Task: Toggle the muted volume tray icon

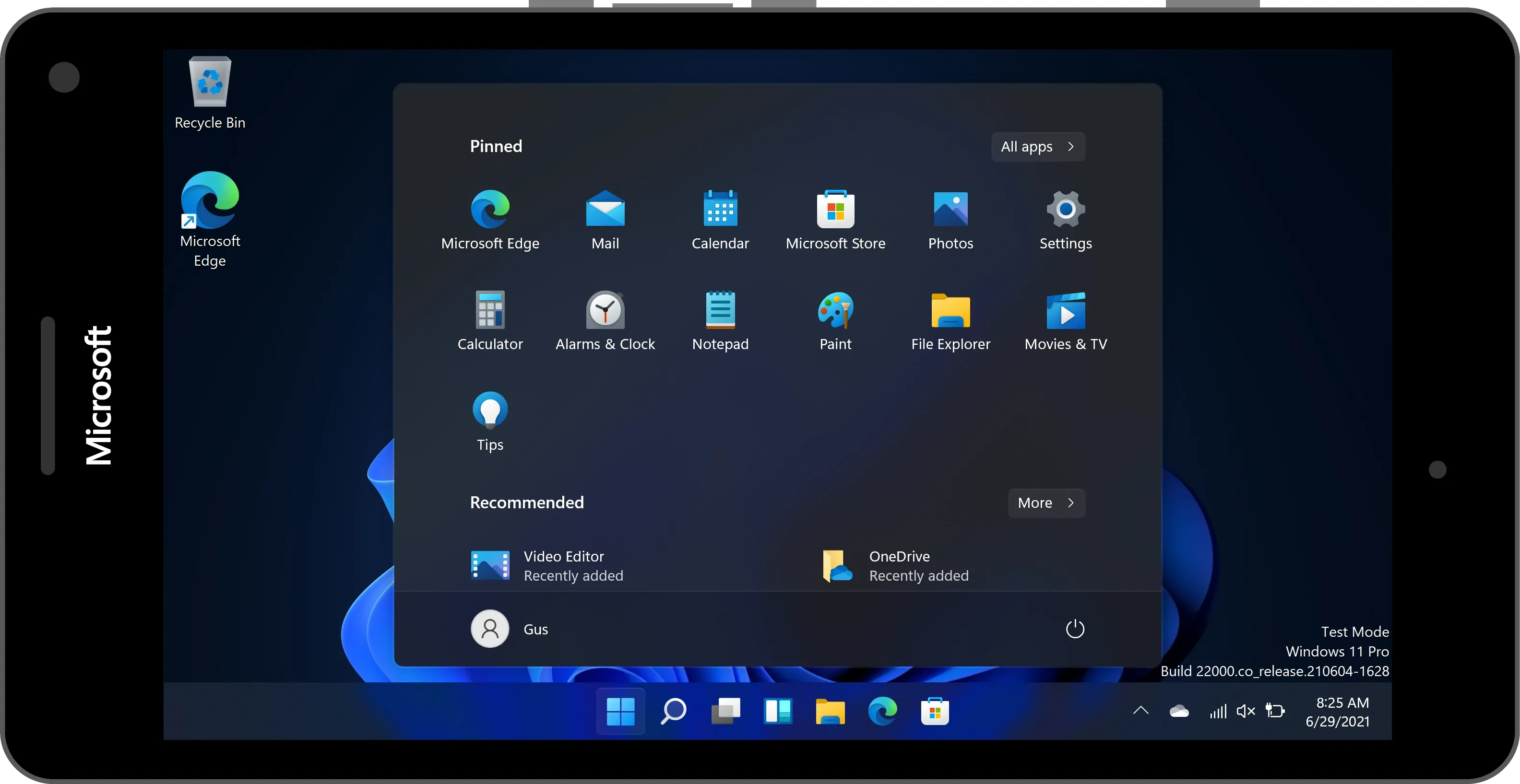Action: pyautogui.click(x=1245, y=712)
